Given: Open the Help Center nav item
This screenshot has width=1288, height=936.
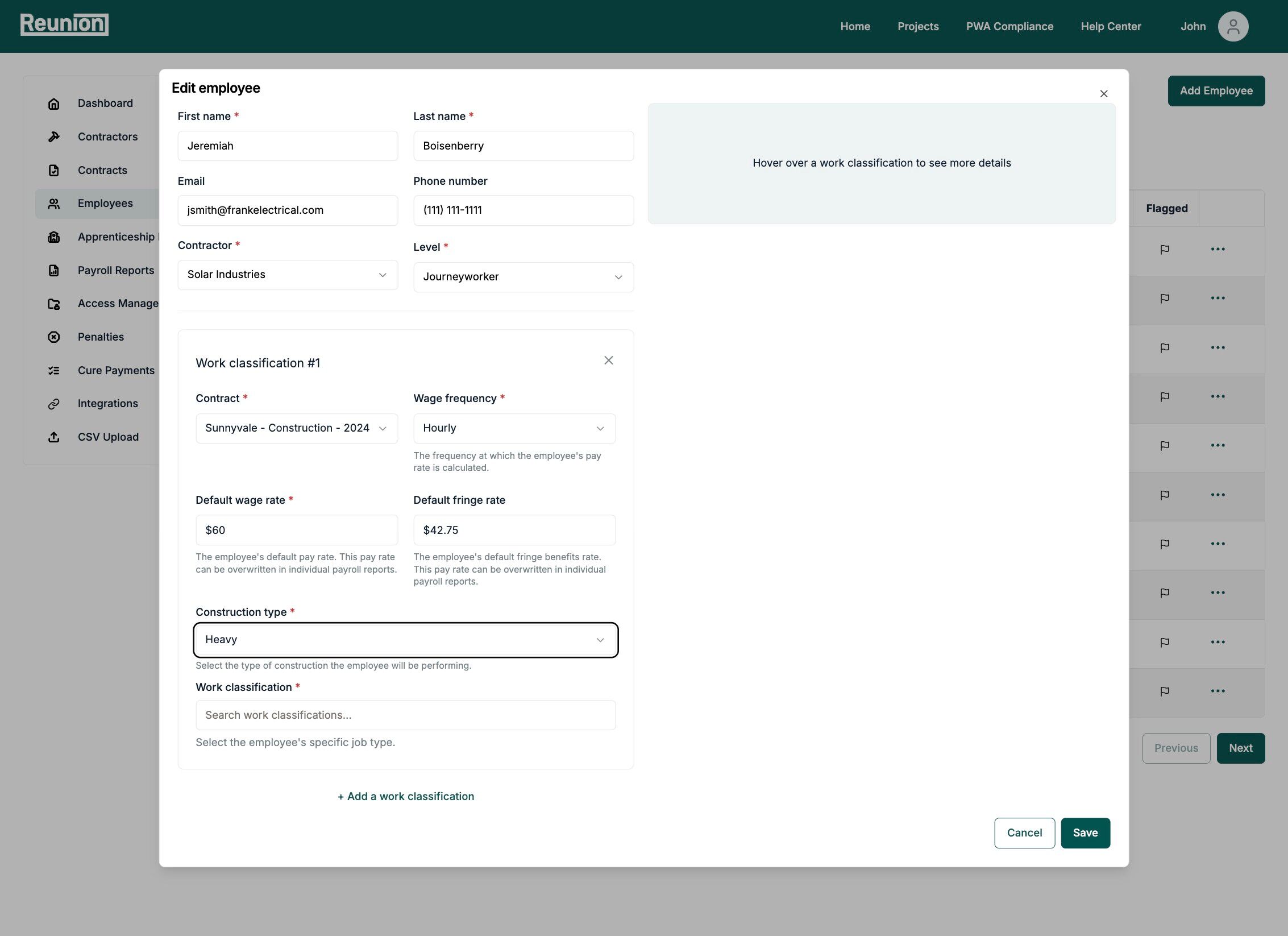Looking at the screenshot, I should pos(1111,26).
